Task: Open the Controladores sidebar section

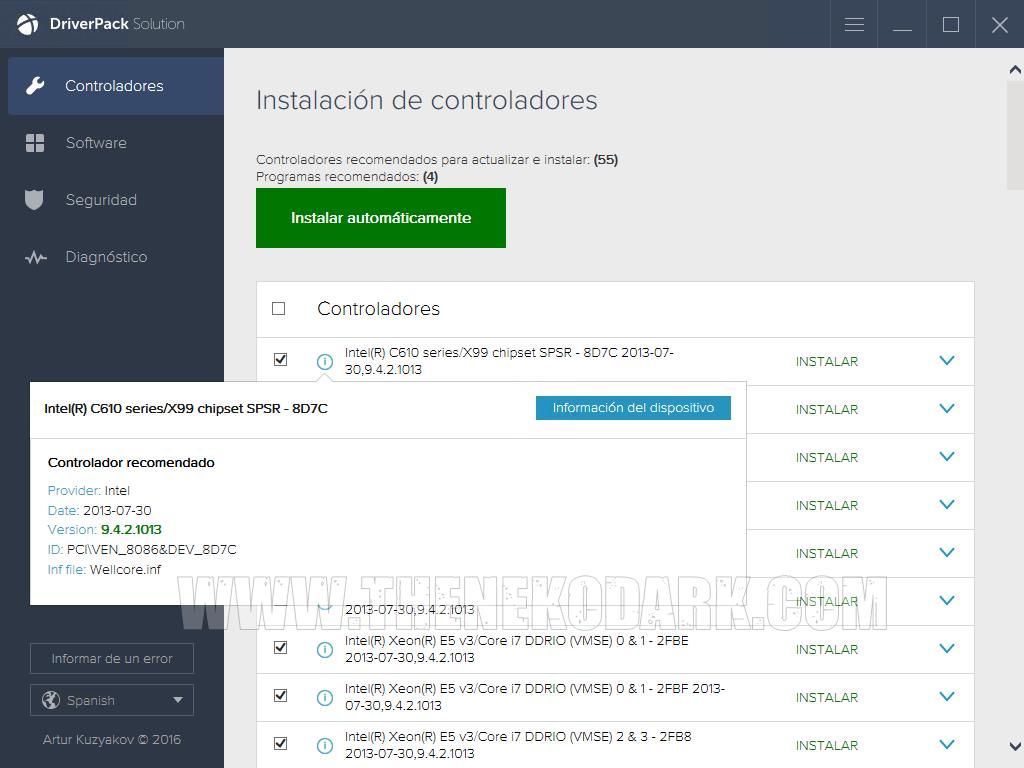Action: coord(116,86)
